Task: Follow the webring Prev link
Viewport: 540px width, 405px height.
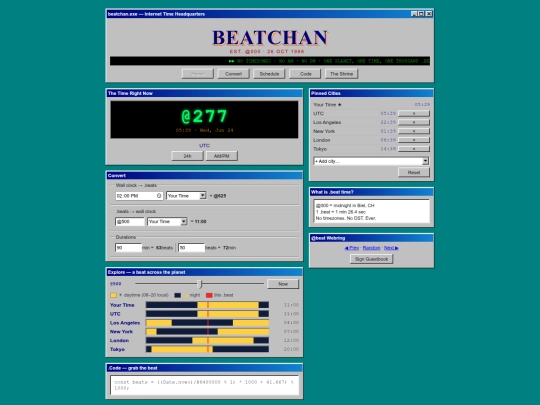Action: (352, 248)
